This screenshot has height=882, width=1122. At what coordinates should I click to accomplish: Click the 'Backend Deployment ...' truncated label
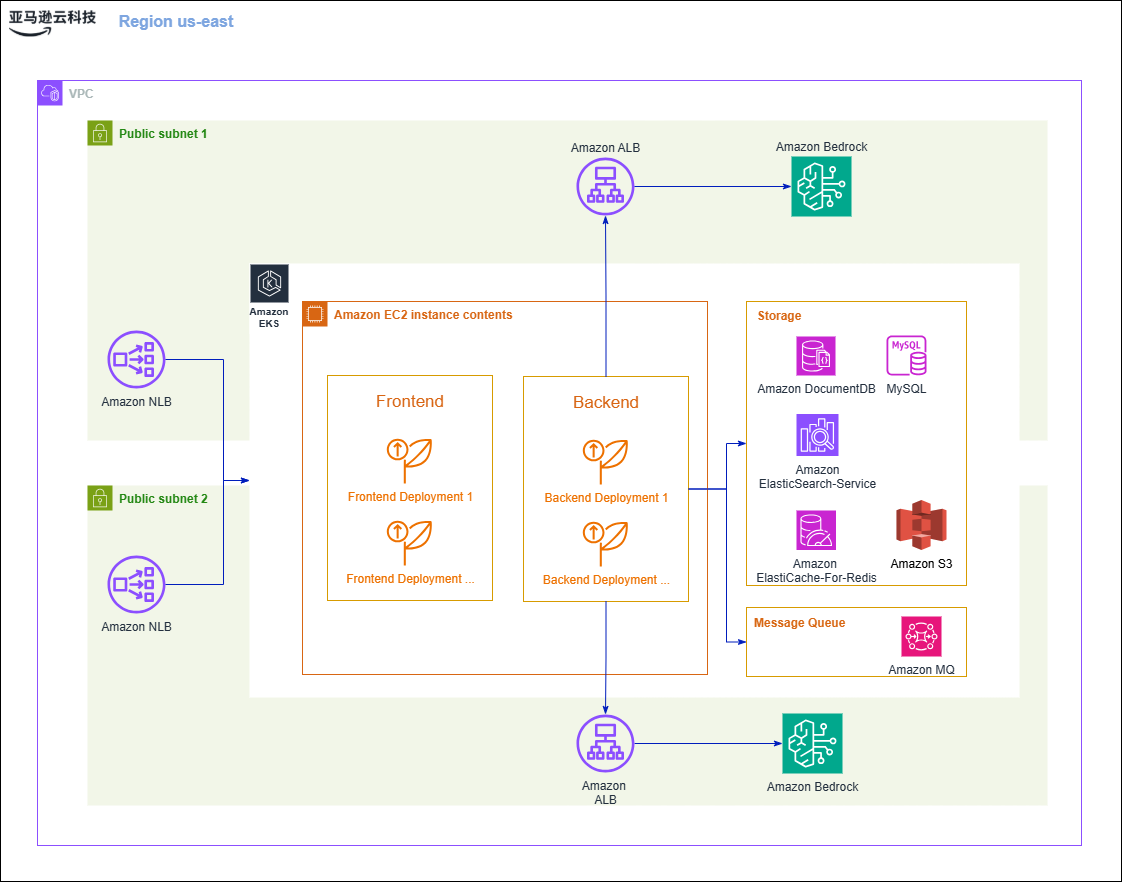[606, 580]
